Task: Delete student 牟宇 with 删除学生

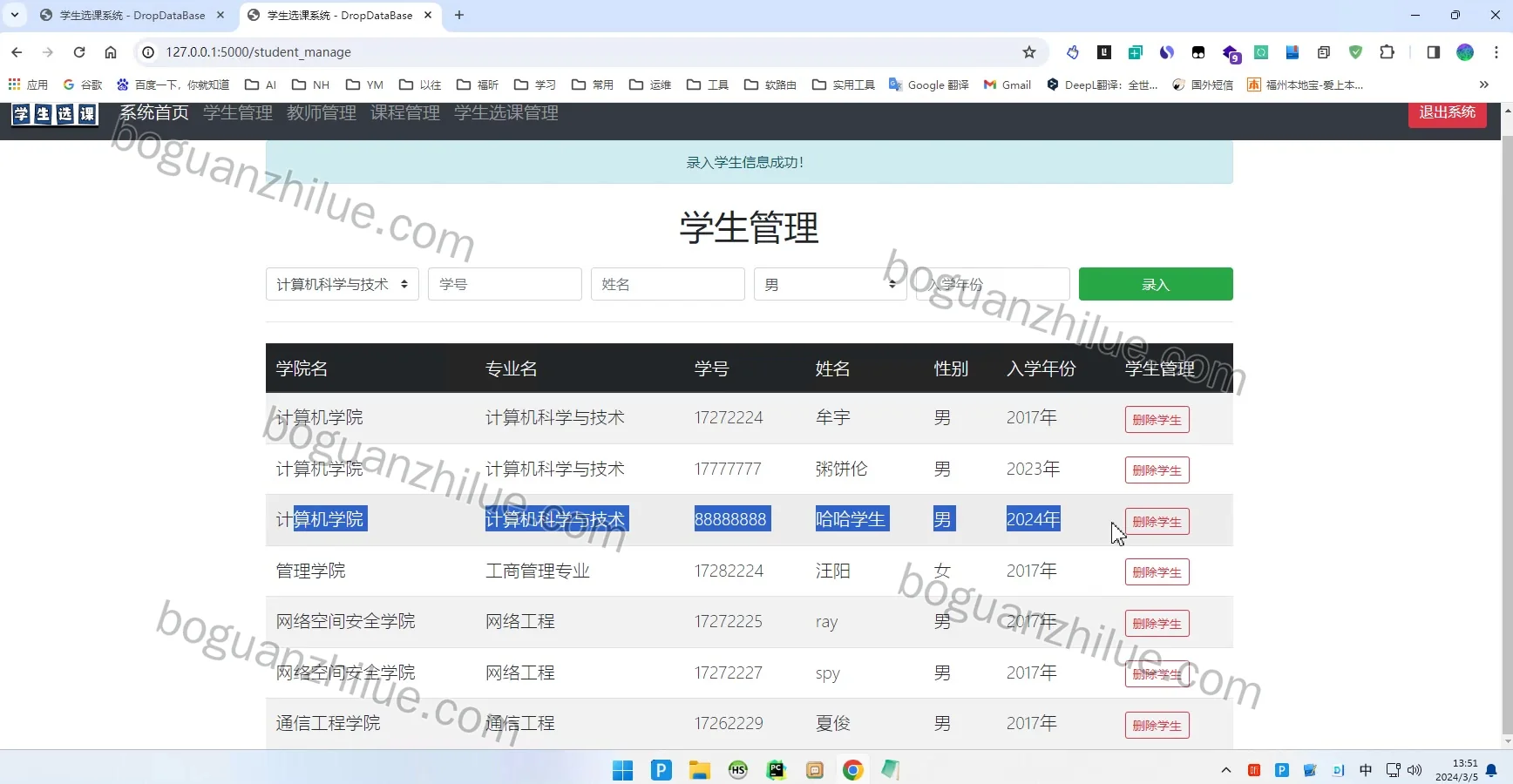Action: tap(1157, 420)
